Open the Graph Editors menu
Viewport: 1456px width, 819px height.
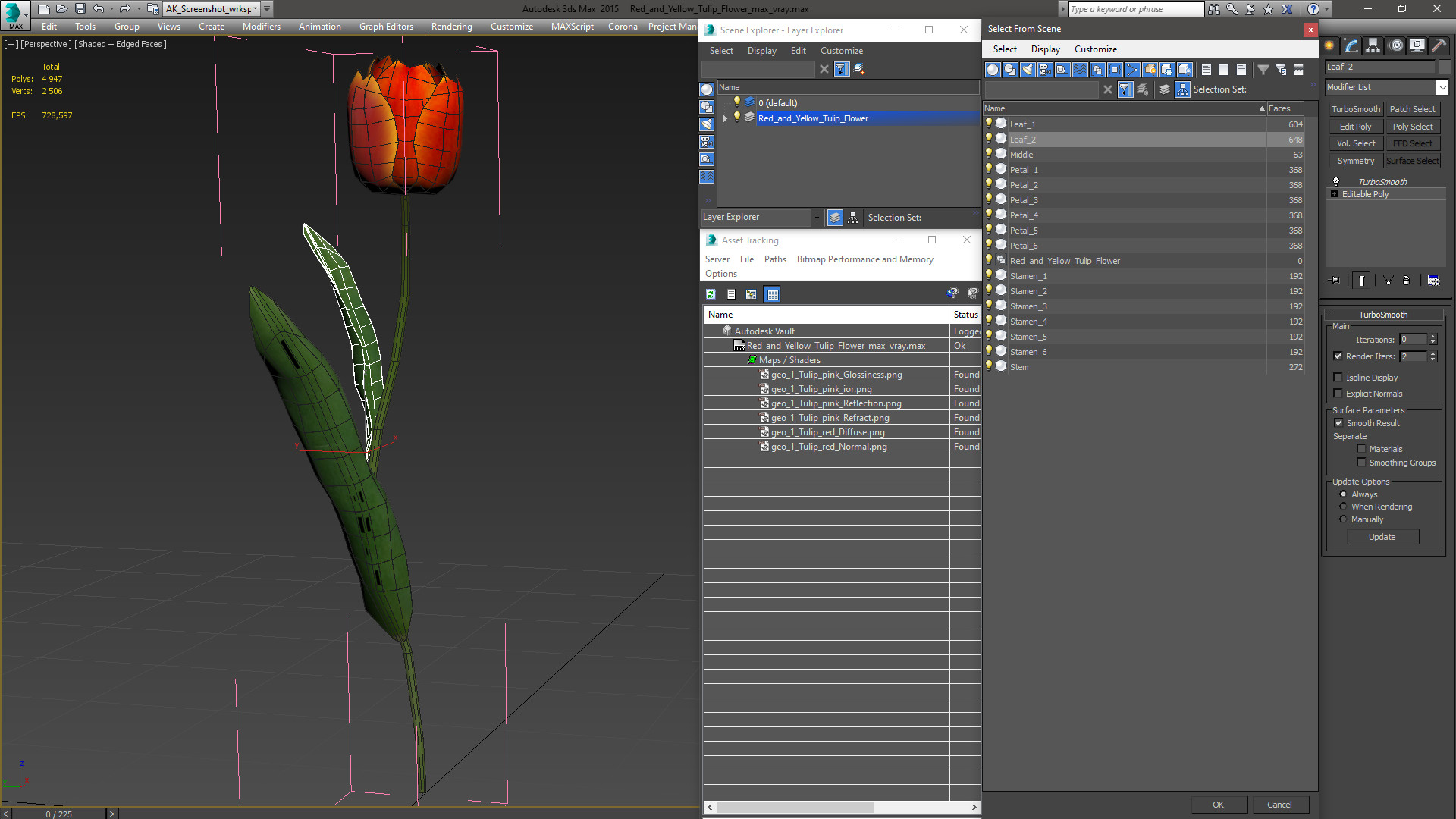(386, 27)
